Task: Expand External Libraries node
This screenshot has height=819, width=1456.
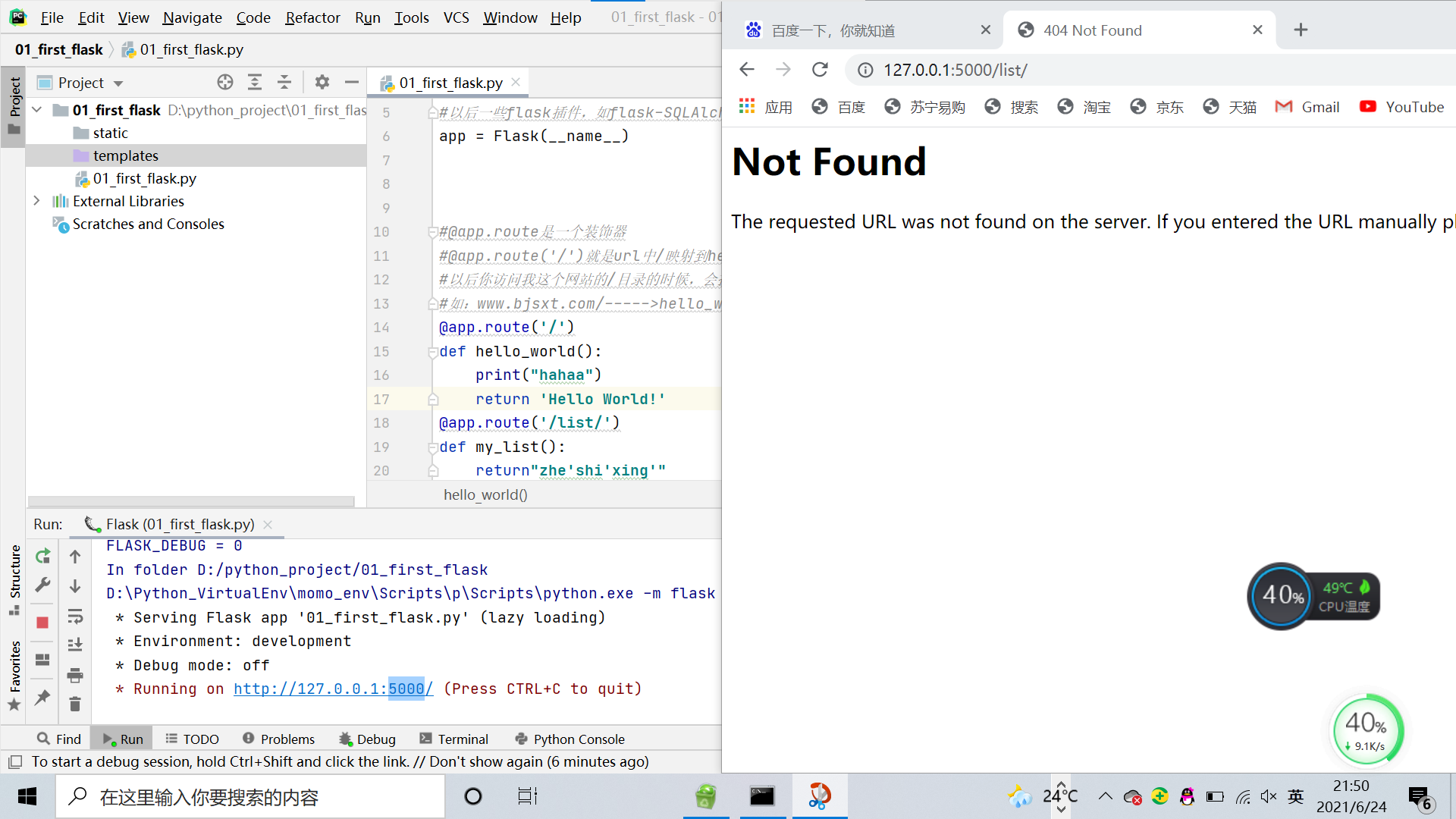Action: tap(36, 201)
